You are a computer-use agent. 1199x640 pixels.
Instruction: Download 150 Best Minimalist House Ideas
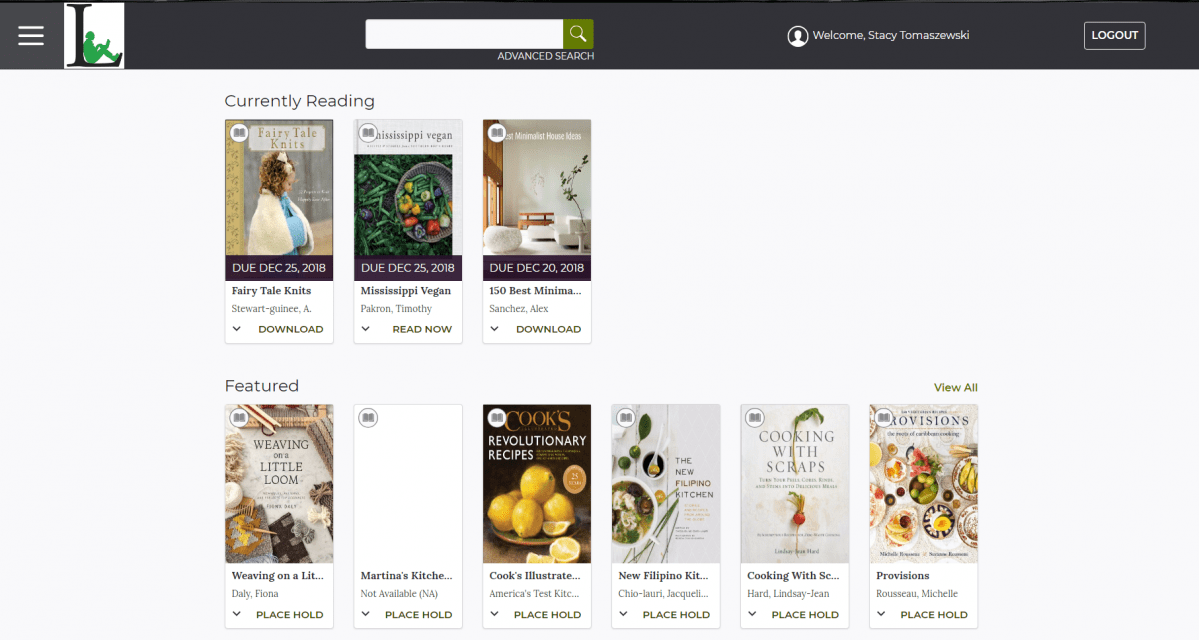click(x=548, y=330)
